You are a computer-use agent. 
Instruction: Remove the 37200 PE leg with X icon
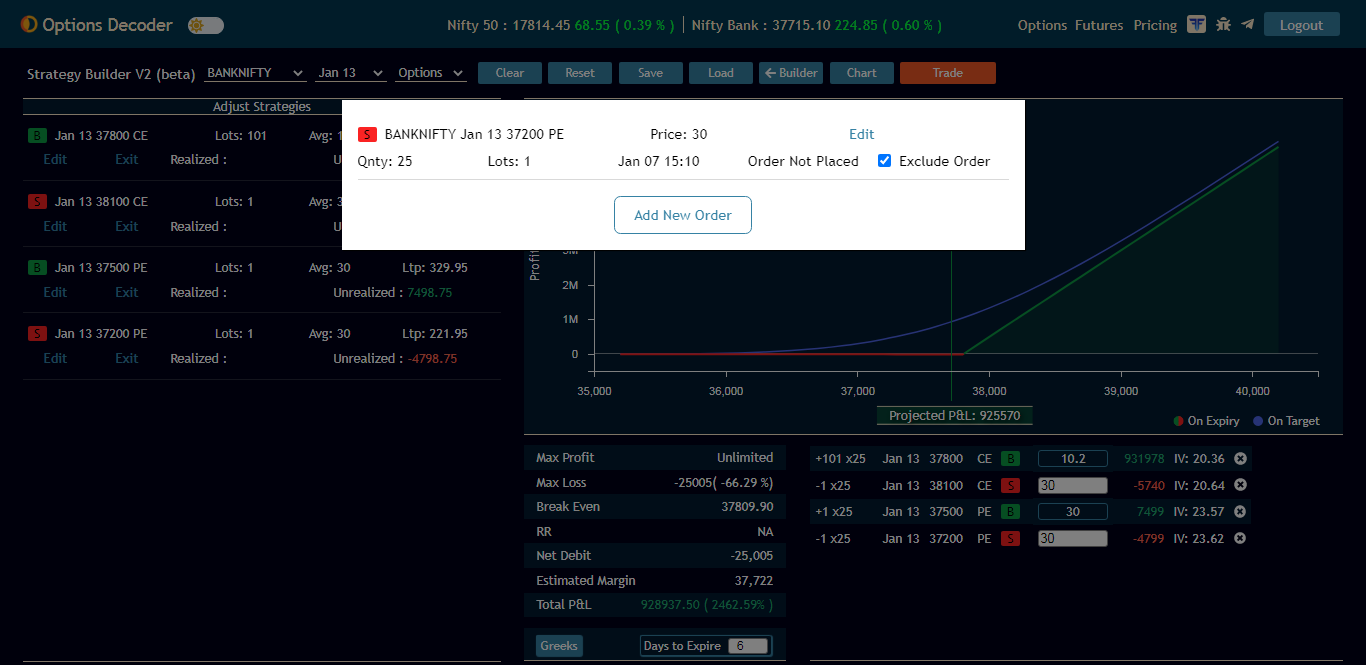tap(1240, 538)
